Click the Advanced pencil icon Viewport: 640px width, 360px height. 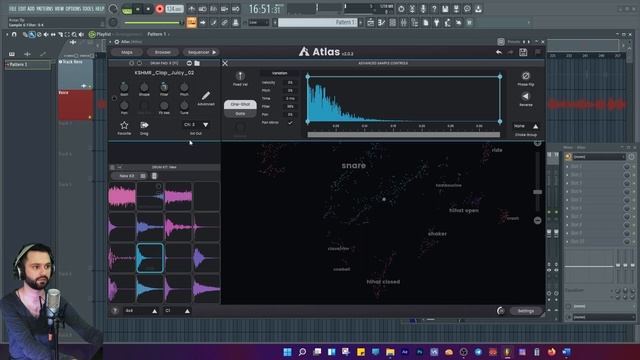(206, 96)
